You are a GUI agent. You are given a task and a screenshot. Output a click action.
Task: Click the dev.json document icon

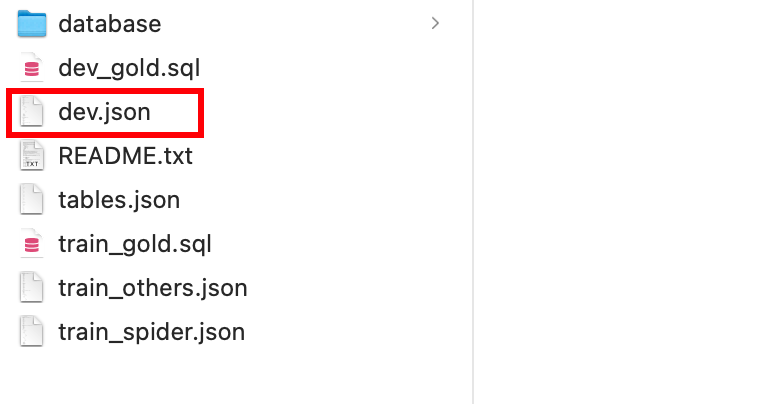point(32,112)
